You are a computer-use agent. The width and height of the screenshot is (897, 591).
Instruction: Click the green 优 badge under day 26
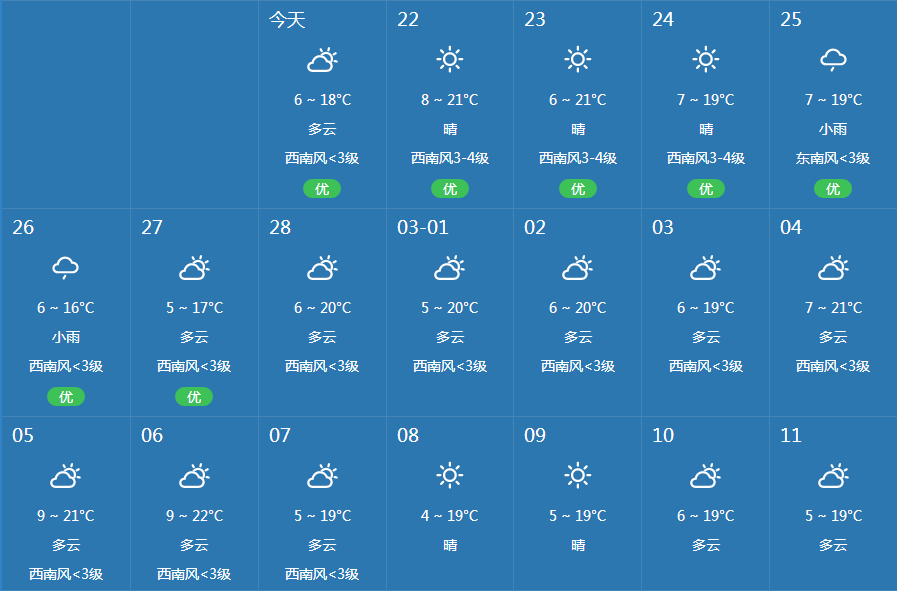(66, 397)
